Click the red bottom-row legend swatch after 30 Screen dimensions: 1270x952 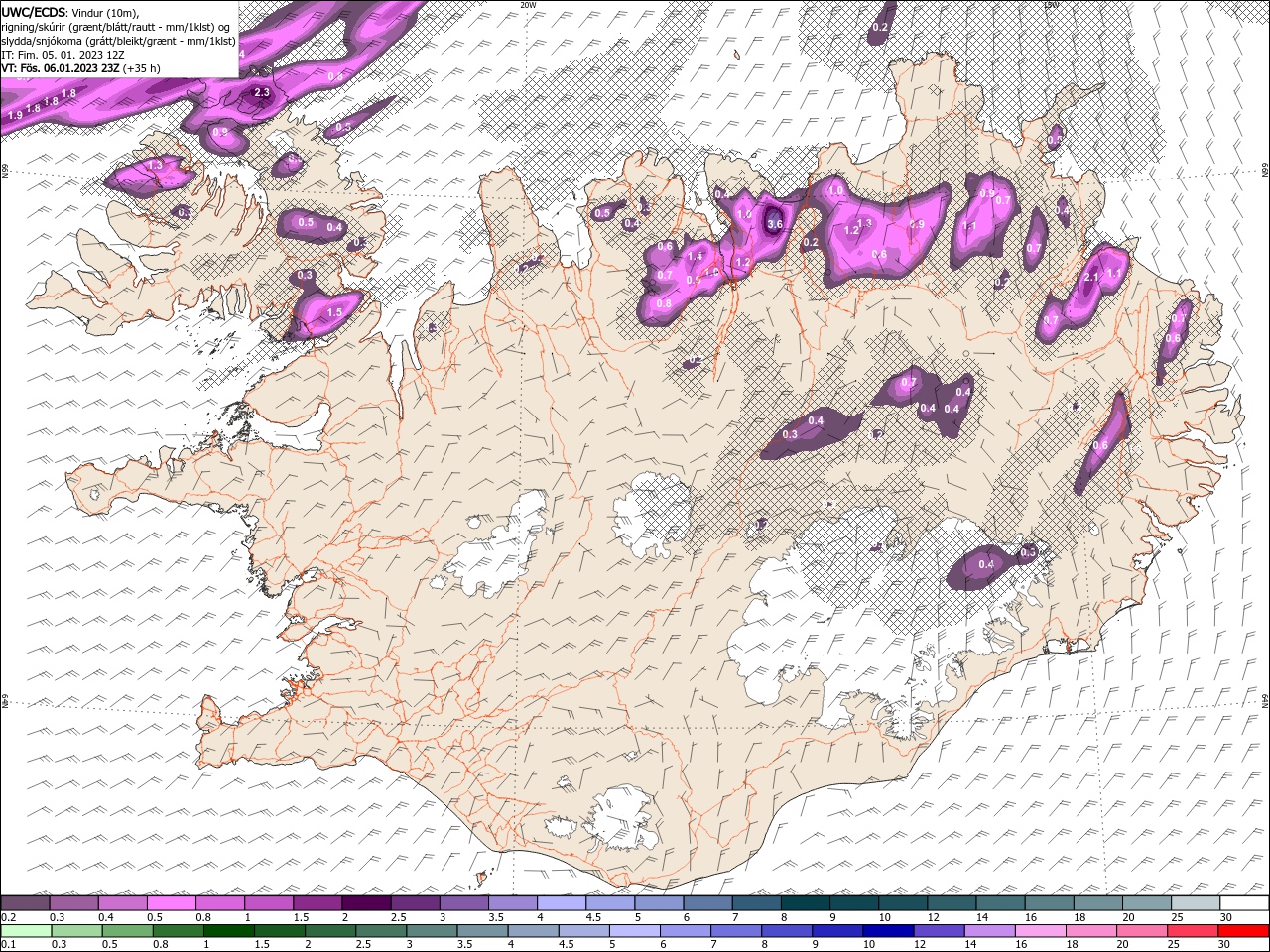click(1244, 931)
